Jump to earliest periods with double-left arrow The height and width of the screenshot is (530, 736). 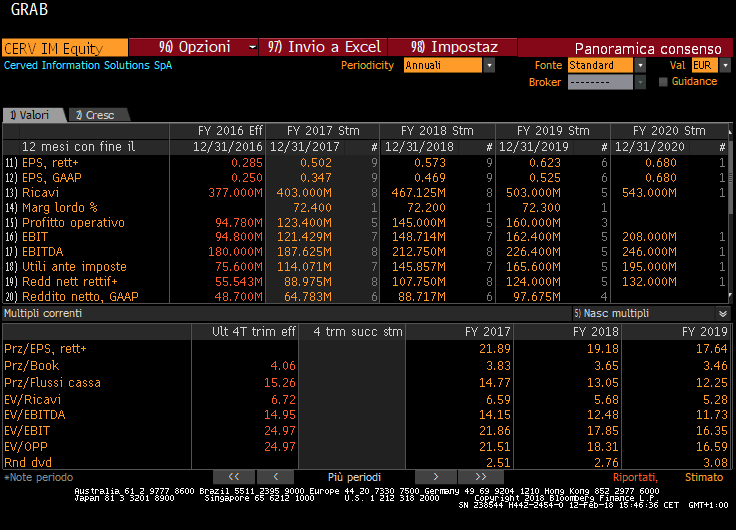[234, 477]
